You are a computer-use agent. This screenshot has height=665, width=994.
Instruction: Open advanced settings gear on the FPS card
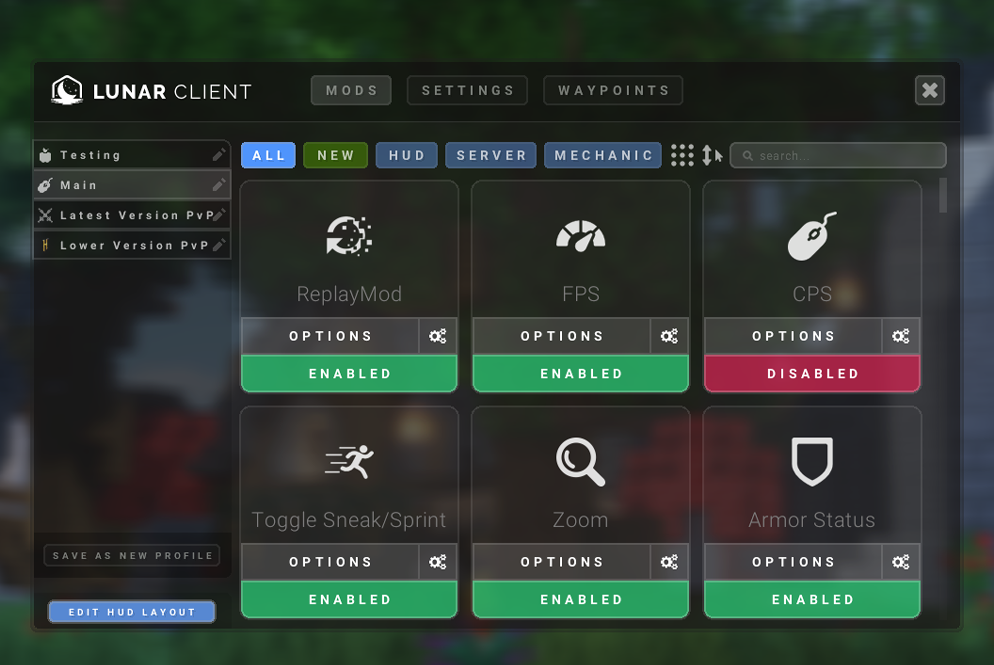point(669,336)
